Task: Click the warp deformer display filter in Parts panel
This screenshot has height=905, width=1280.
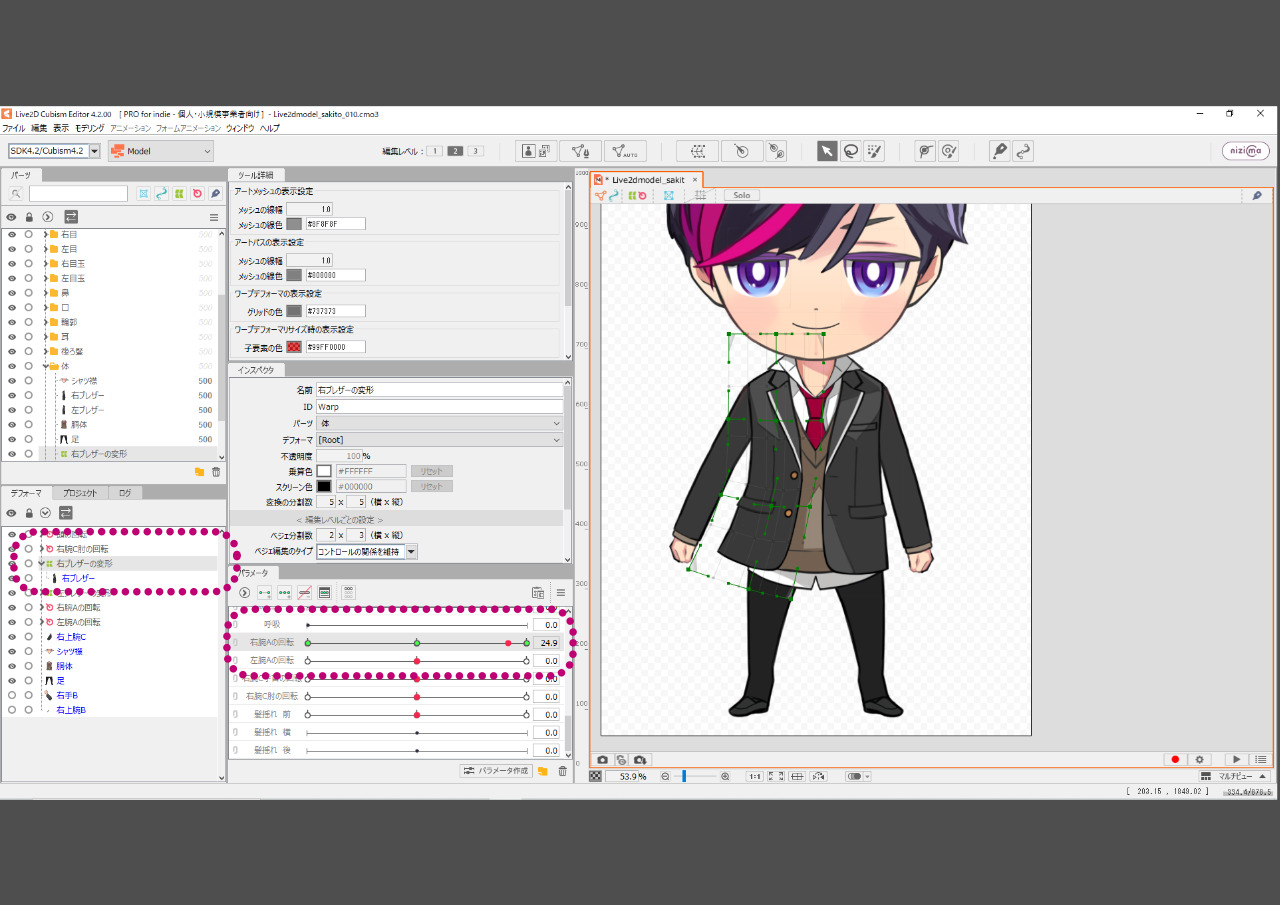Action: [179, 193]
